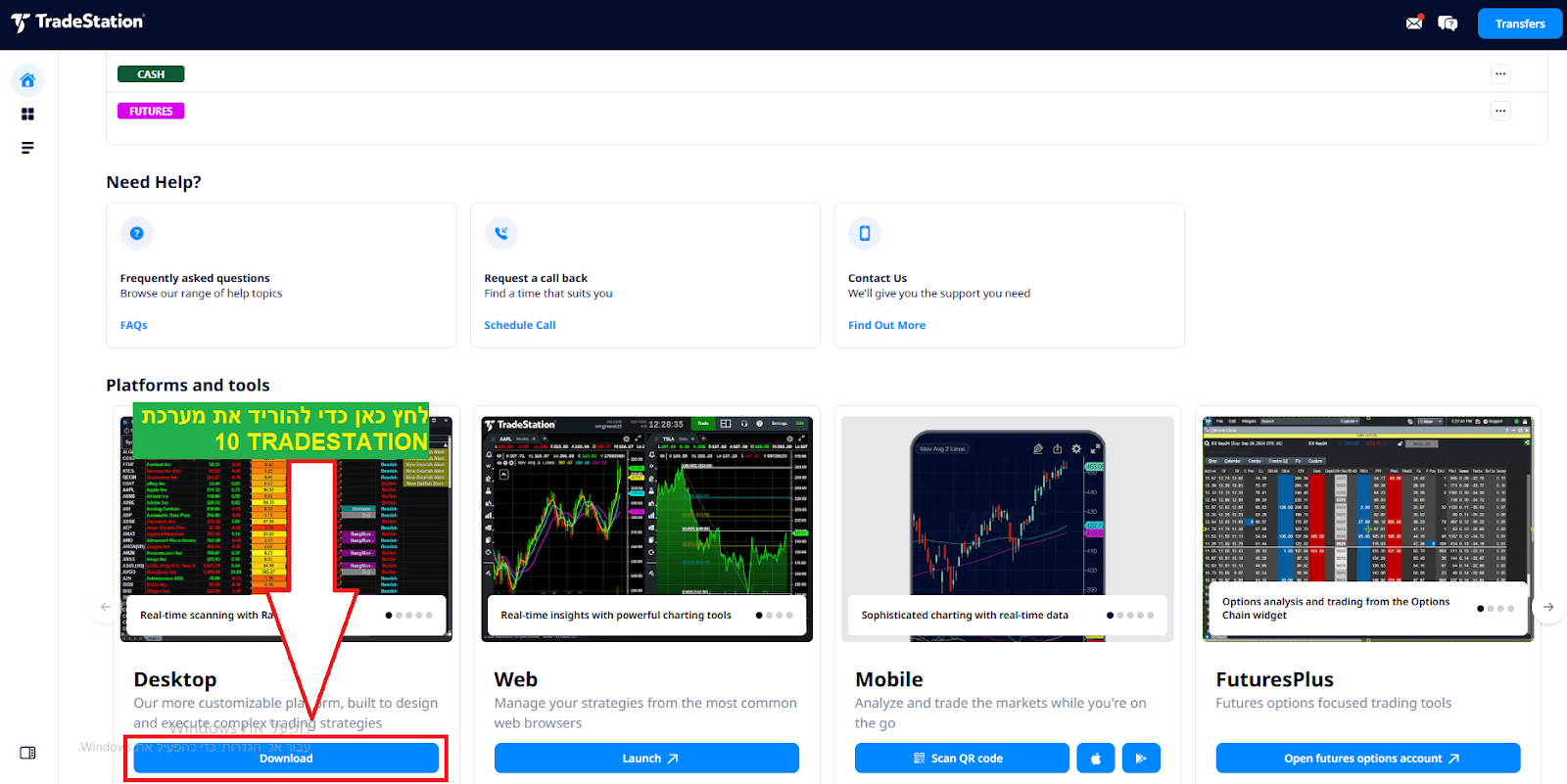Image resolution: width=1567 pixels, height=784 pixels.
Task: Download the Desktop platform
Action: coord(286,759)
